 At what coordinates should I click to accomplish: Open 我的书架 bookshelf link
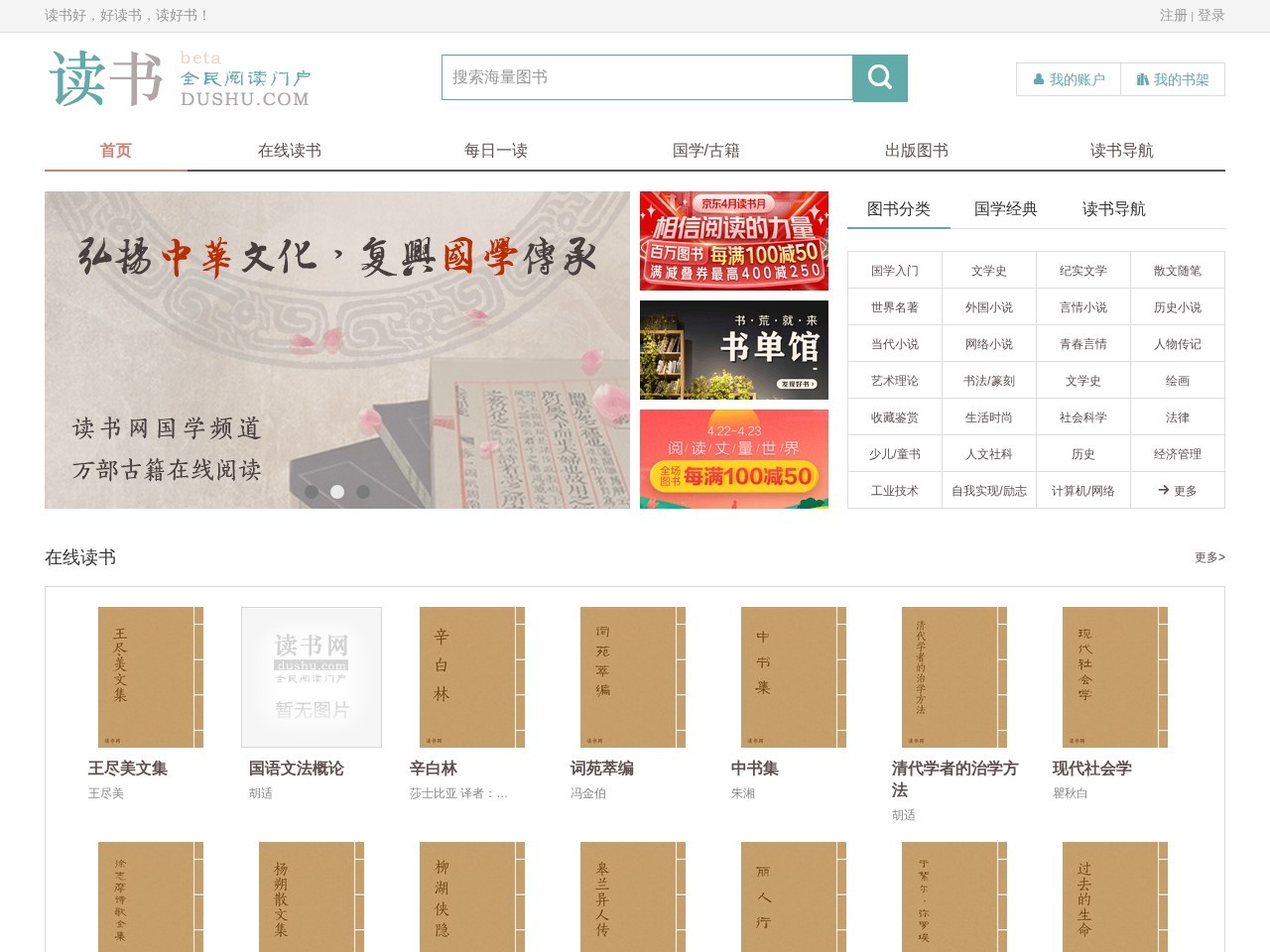1173,79
